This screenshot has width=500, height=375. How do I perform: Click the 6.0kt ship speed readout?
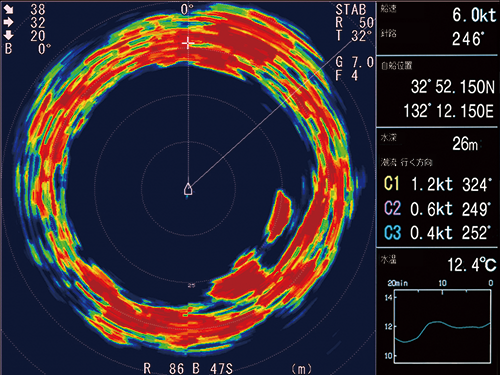(474, 15)
